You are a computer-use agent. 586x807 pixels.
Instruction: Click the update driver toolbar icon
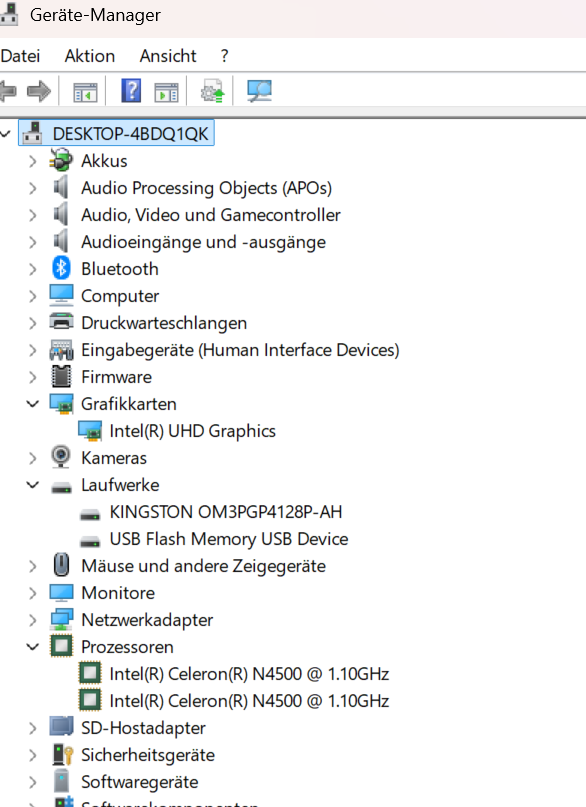pyautogui.click(x=212, y=91)
